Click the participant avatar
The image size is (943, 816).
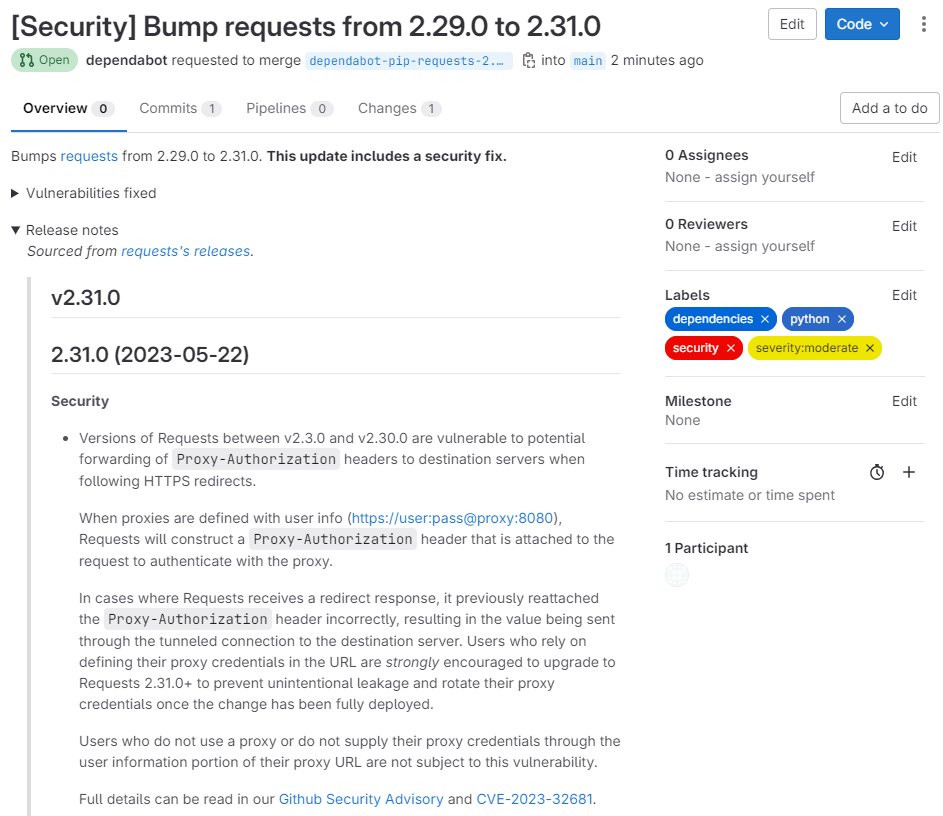pyautogui.click(x=677, y=575)
